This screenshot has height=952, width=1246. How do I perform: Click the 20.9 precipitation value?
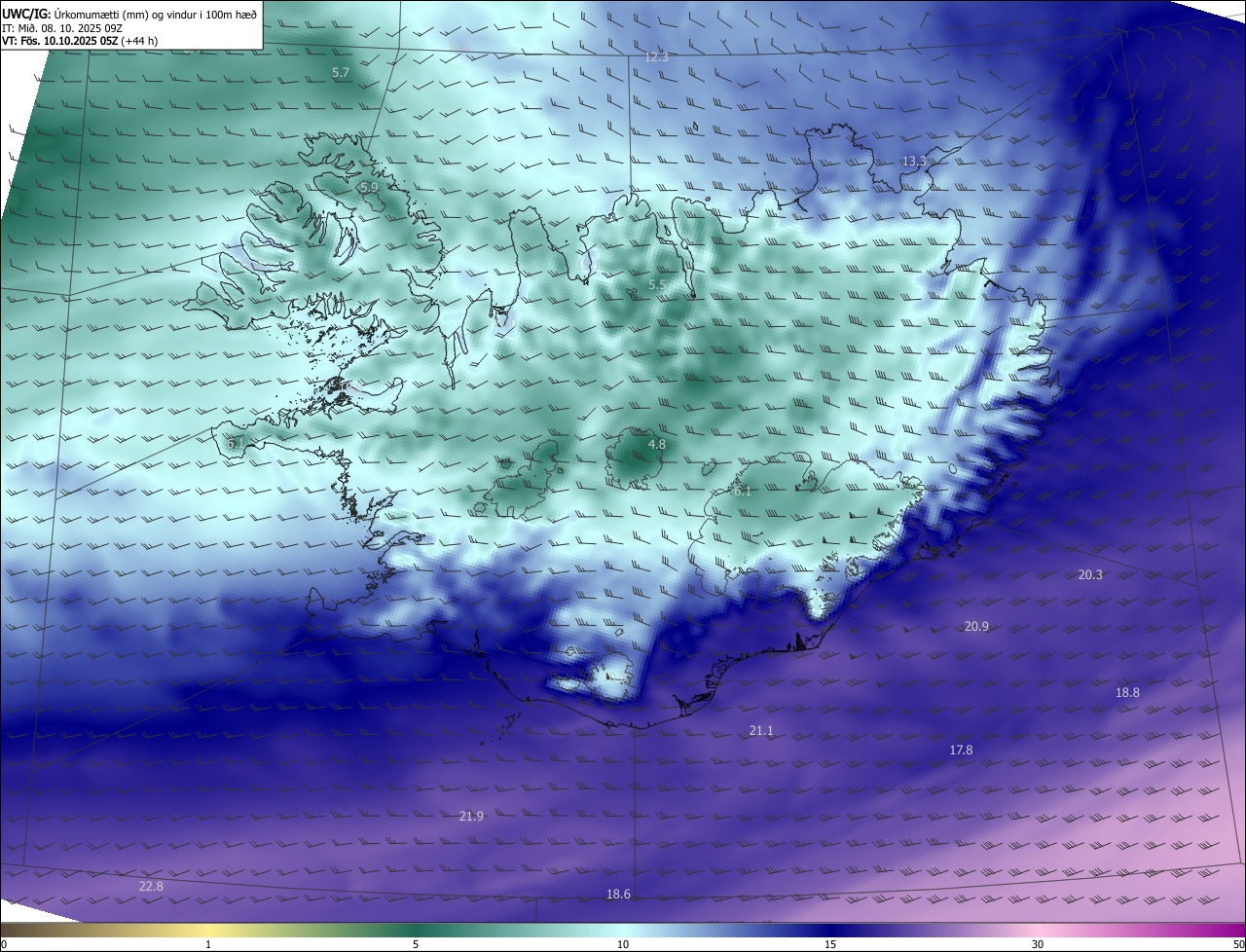click(976, 627)
